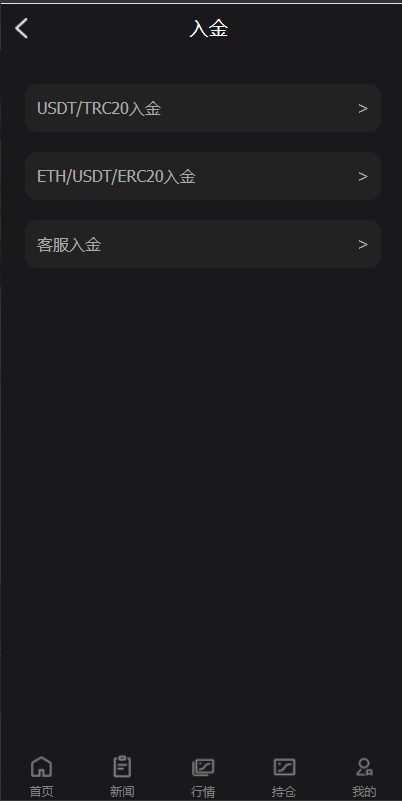
Task: Open the 新闻 clipboard icon
Action: click(x=122, y=767)
